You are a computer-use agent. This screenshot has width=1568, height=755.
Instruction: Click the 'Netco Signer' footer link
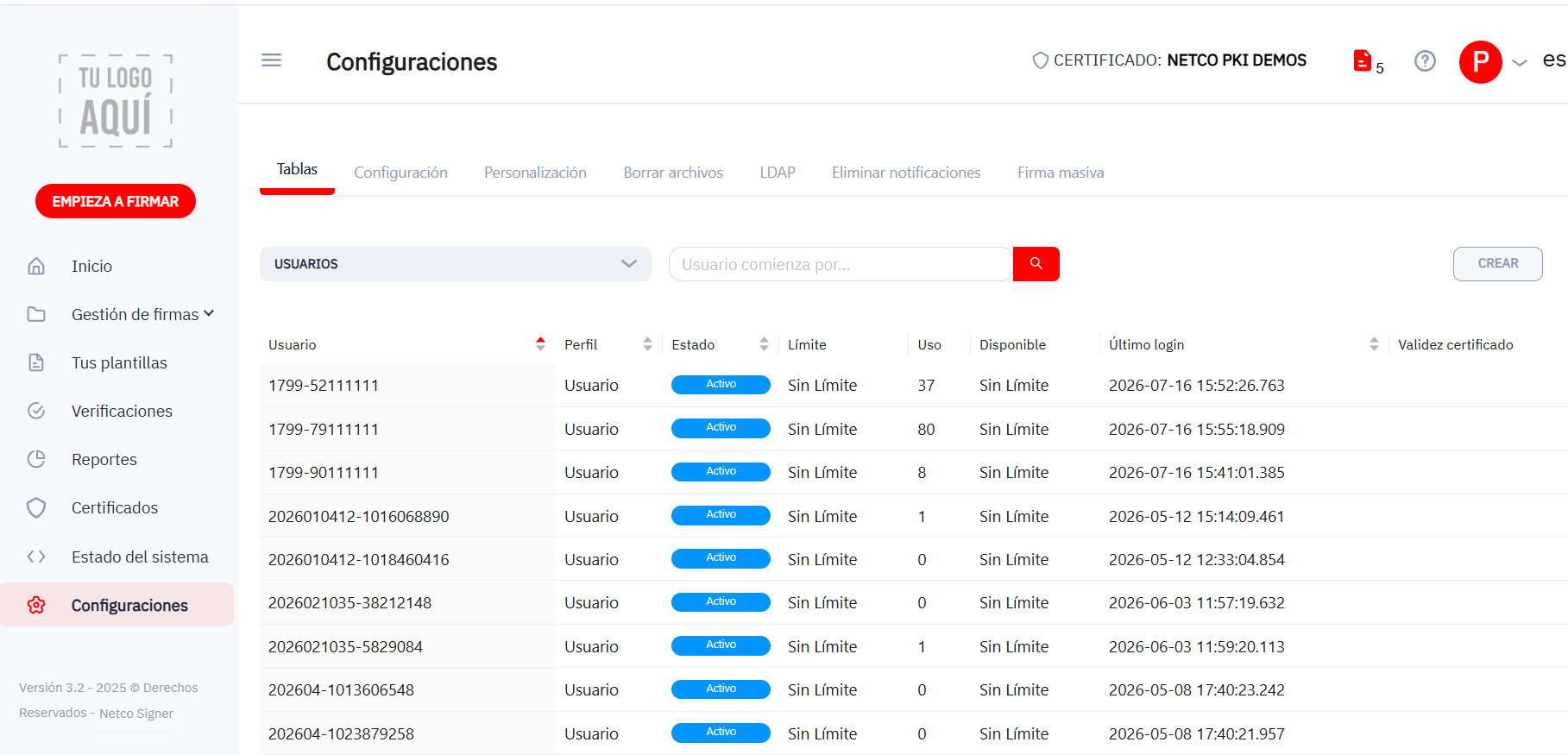pyautogui.click(x=136, y=714)
